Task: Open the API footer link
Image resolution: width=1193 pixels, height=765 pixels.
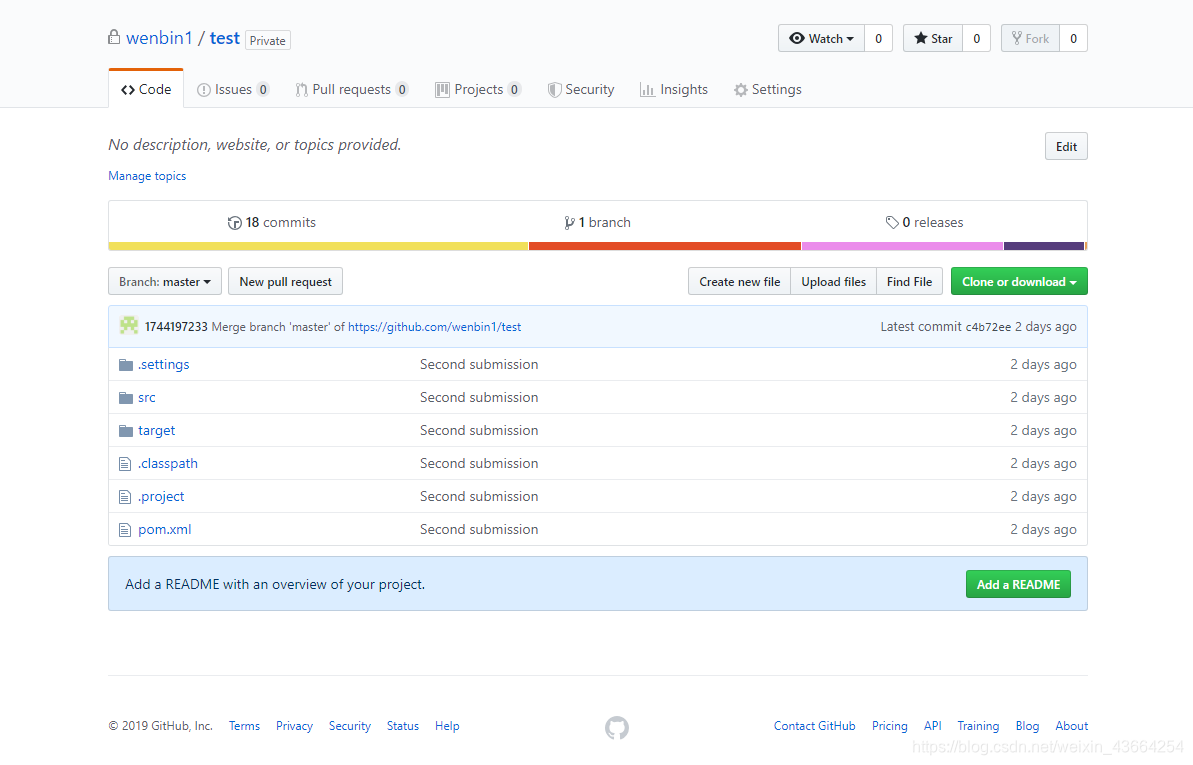Action: 933,726
